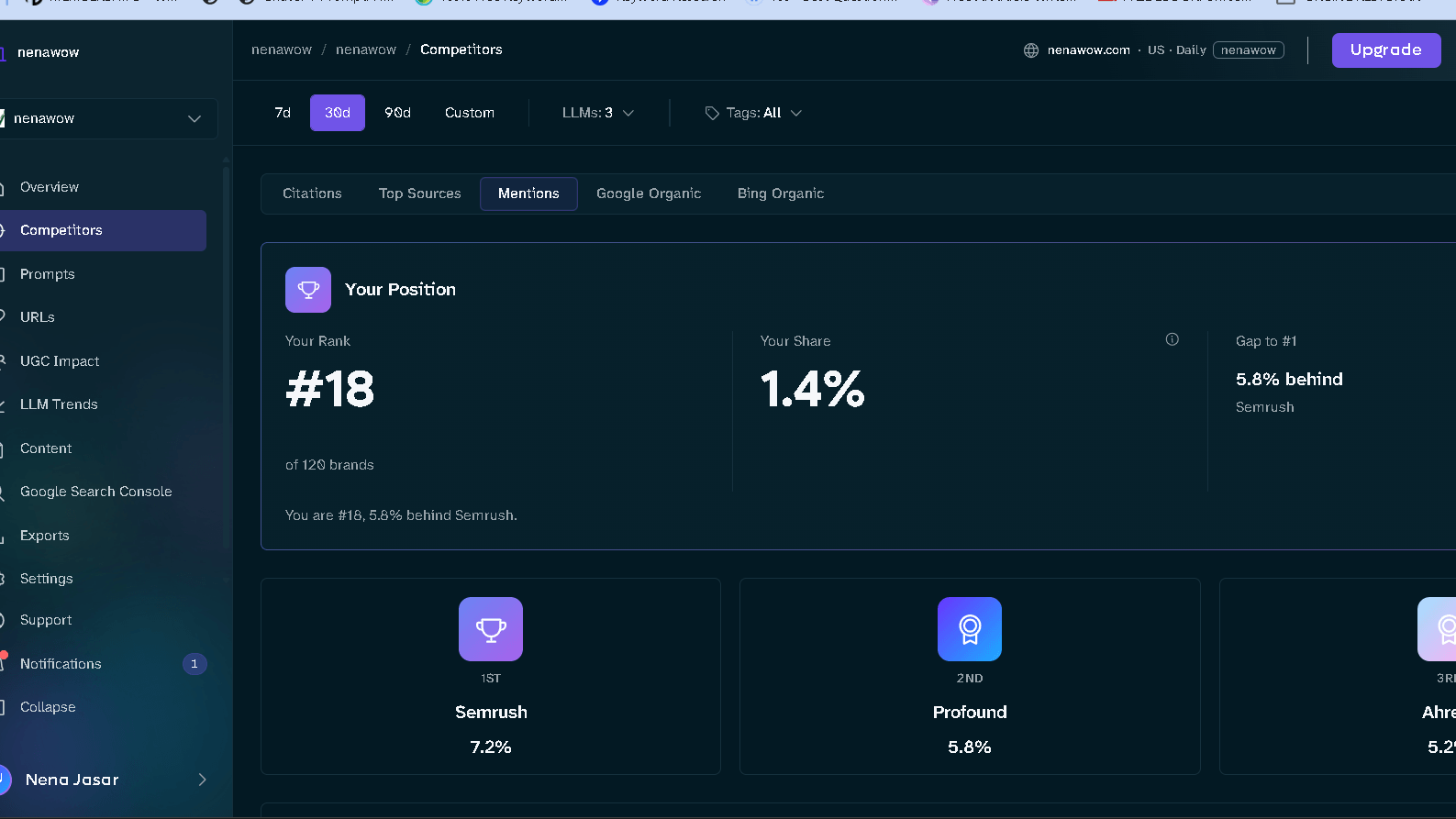Screen dimensions: 1456x819
Task: Click the Semrush 1ST trophy icon
Action: [x=491, y=629]
